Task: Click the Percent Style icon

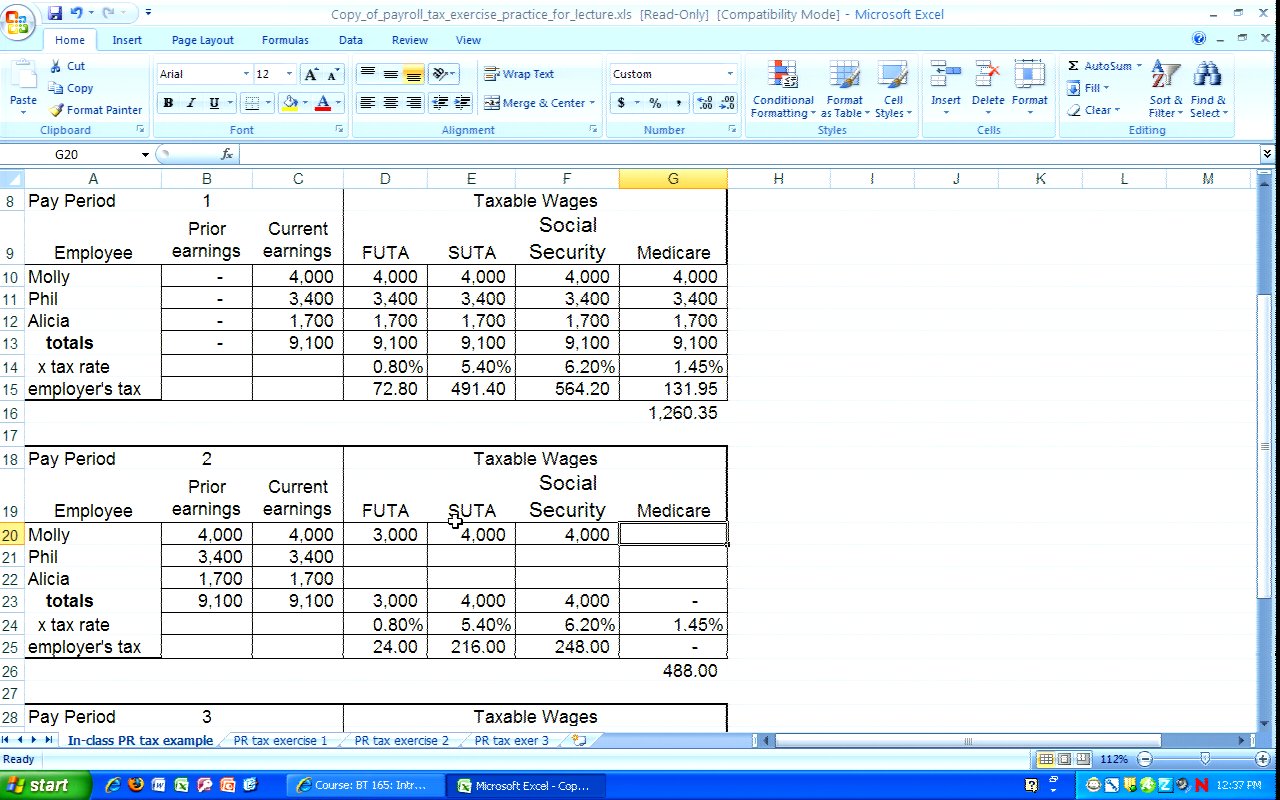Action: [655, 103]
